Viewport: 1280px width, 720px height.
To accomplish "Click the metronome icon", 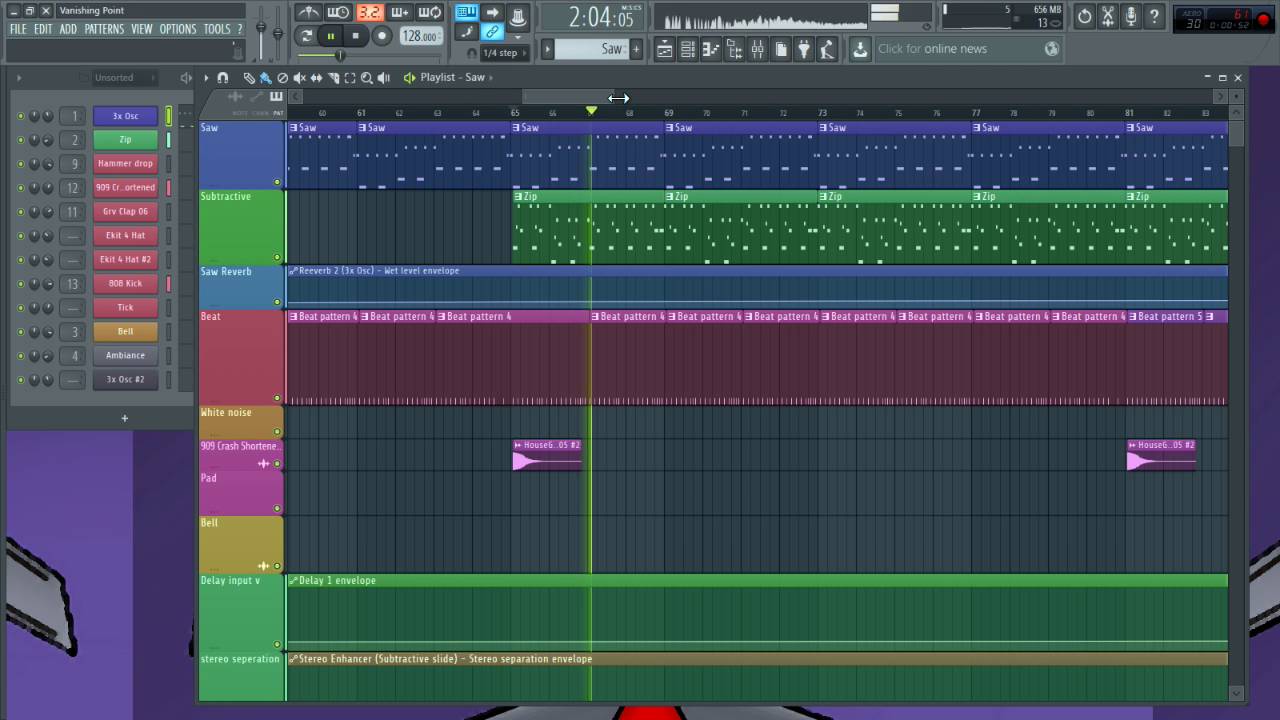I will [309, 13].
